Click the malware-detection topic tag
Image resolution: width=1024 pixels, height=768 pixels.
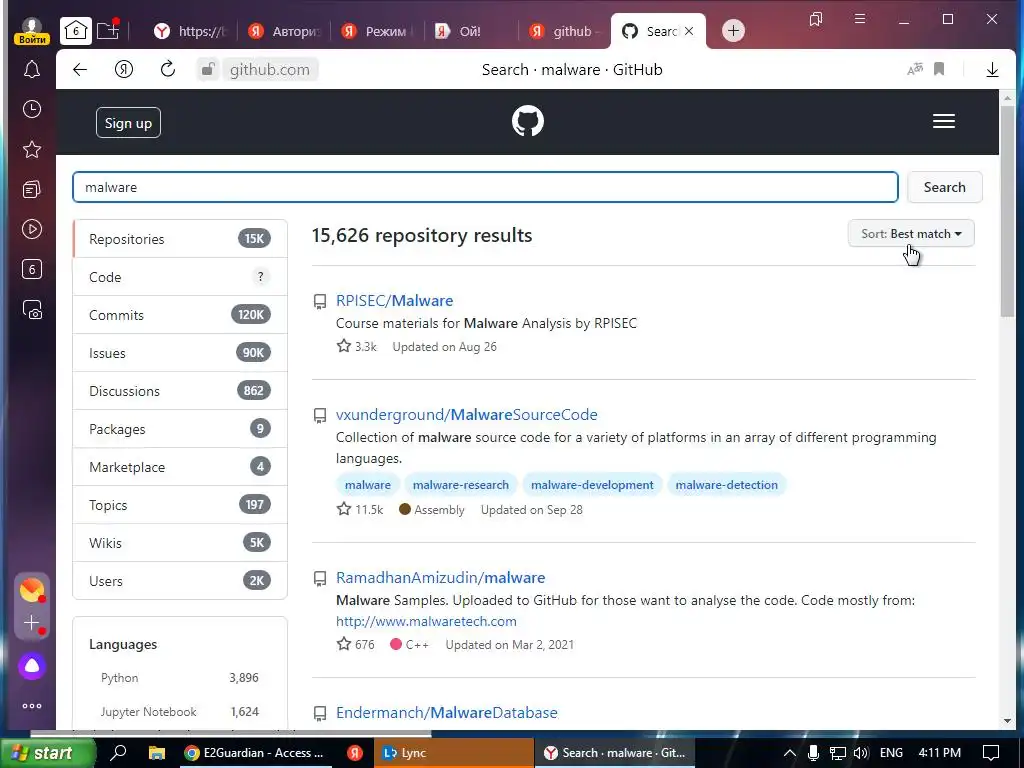[x=726, y=485]
